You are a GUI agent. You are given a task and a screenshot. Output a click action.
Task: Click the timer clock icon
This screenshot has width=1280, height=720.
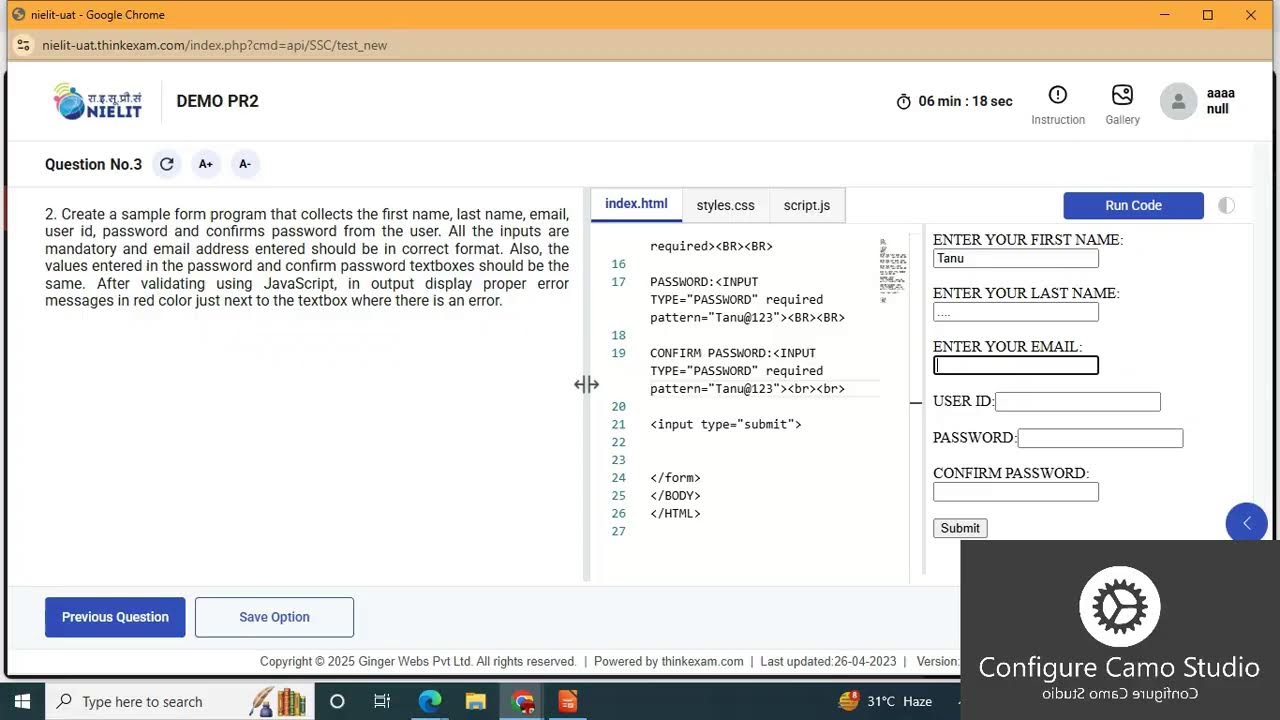pos(904,101)
